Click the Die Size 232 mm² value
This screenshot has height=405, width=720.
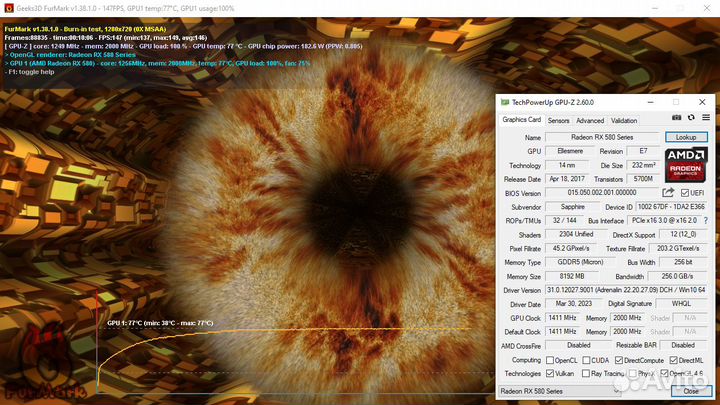[x=643, y=165]
